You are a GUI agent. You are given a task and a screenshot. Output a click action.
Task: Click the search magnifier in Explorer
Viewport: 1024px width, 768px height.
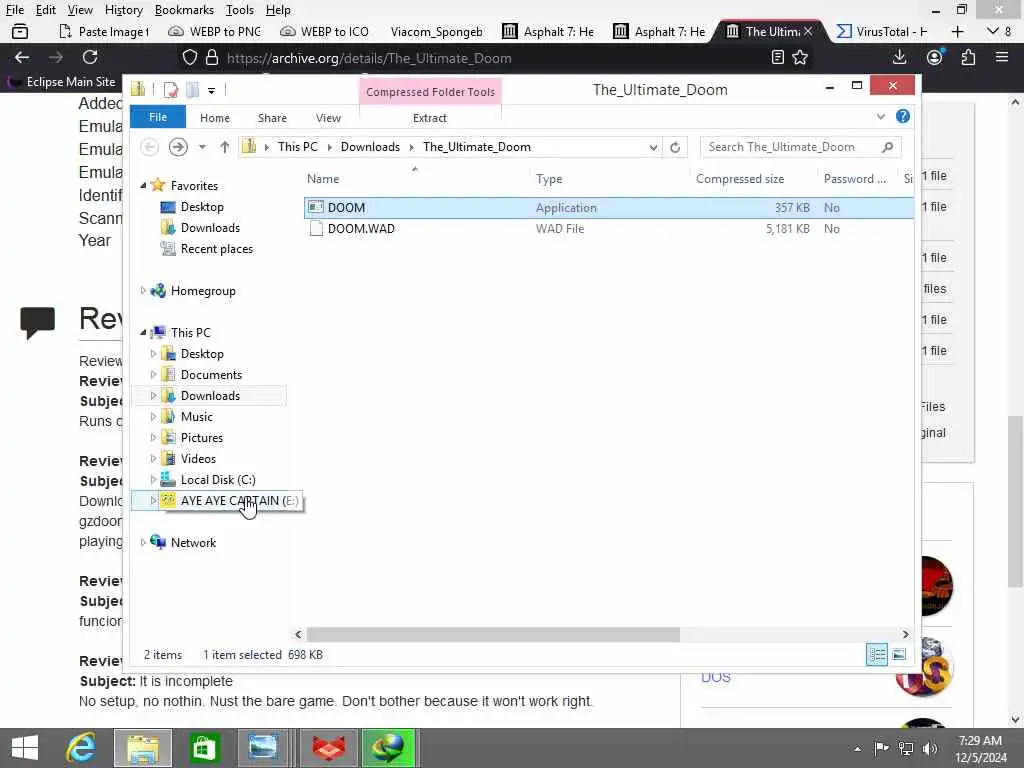coord(887,147)
